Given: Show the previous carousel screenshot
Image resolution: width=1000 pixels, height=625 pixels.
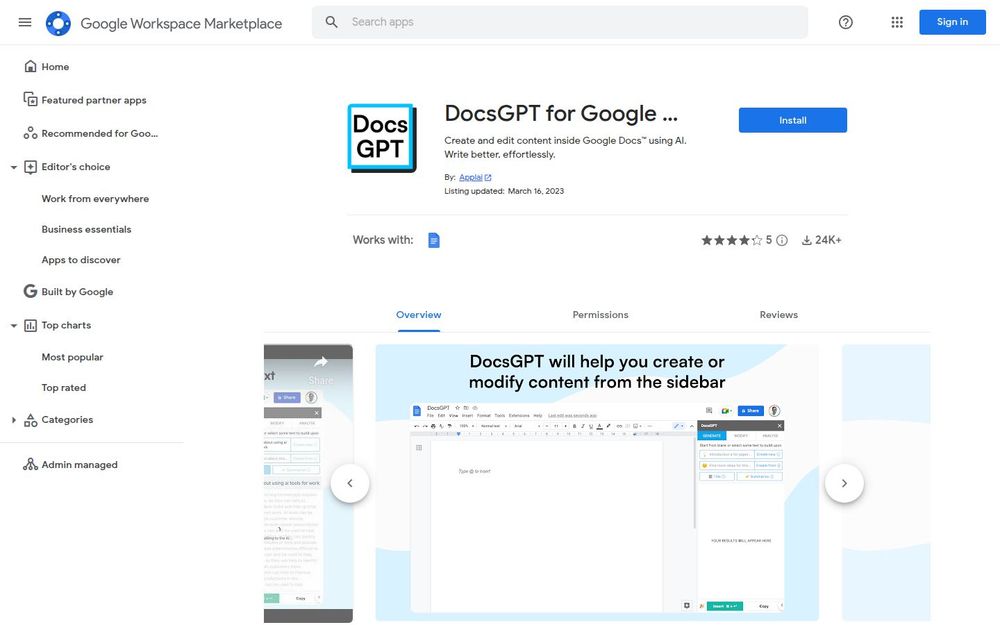Looking at the screenshot, I should click(349, 483).
